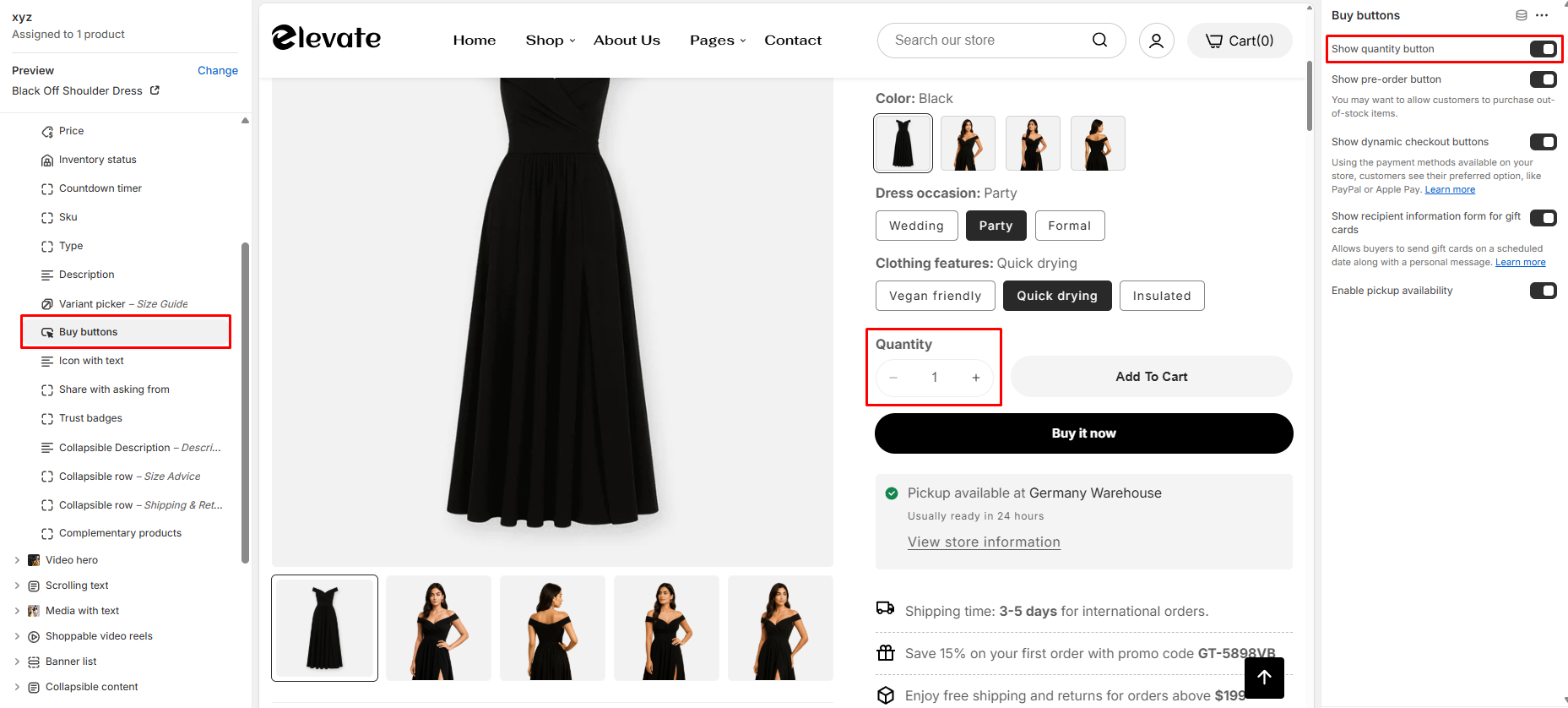The image size is (1568, 708).
Task: Open the Shop dropdown menu
Action: (550, 40)
